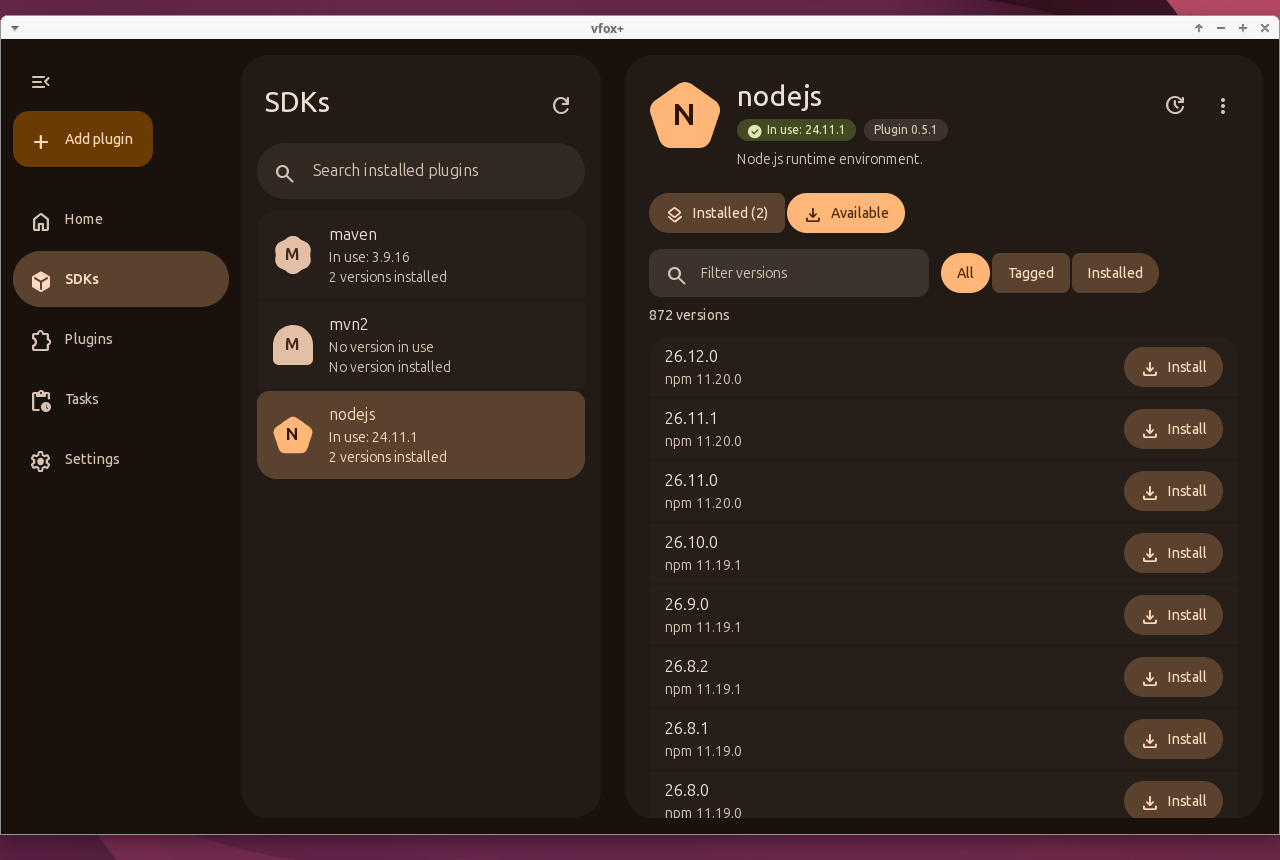Image resolution: width=1280 pixels, height=860 pixels.
Task: Click the Node.js runtime environment description
Action: click(x=830, y=159)
